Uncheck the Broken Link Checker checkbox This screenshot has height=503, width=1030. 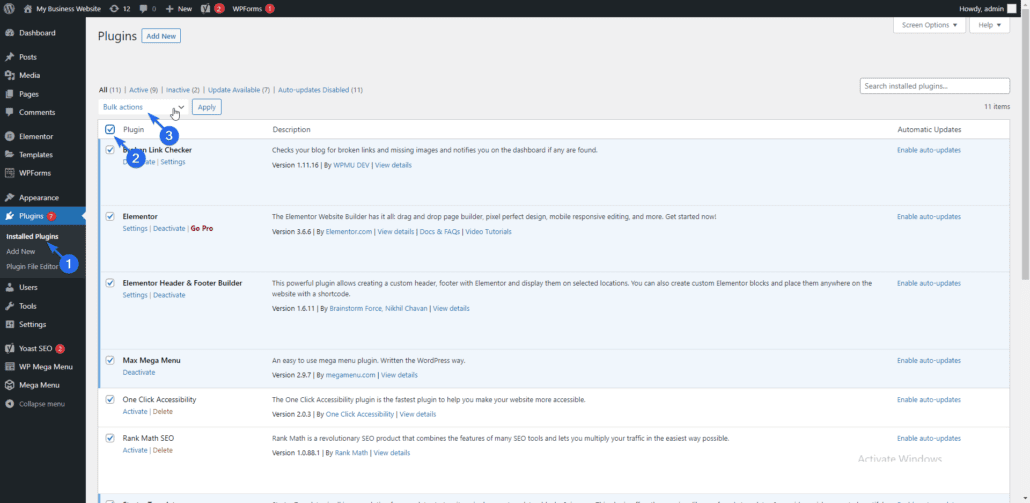click(x=110, y=150)
